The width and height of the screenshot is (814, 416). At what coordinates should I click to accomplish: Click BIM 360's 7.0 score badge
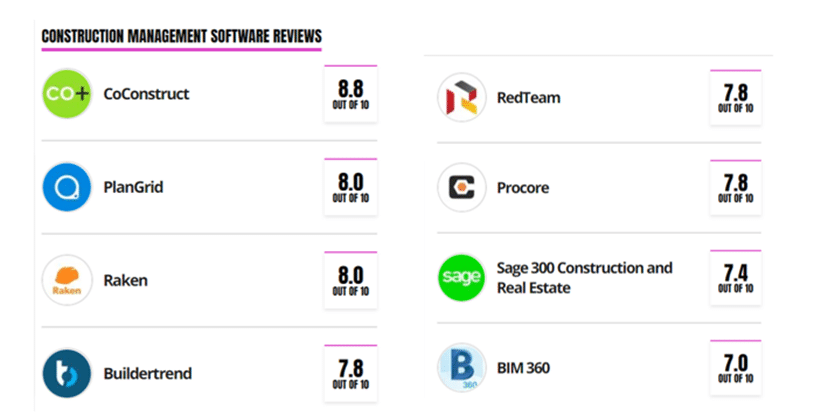pyautogui.click(x=736, y=368)
